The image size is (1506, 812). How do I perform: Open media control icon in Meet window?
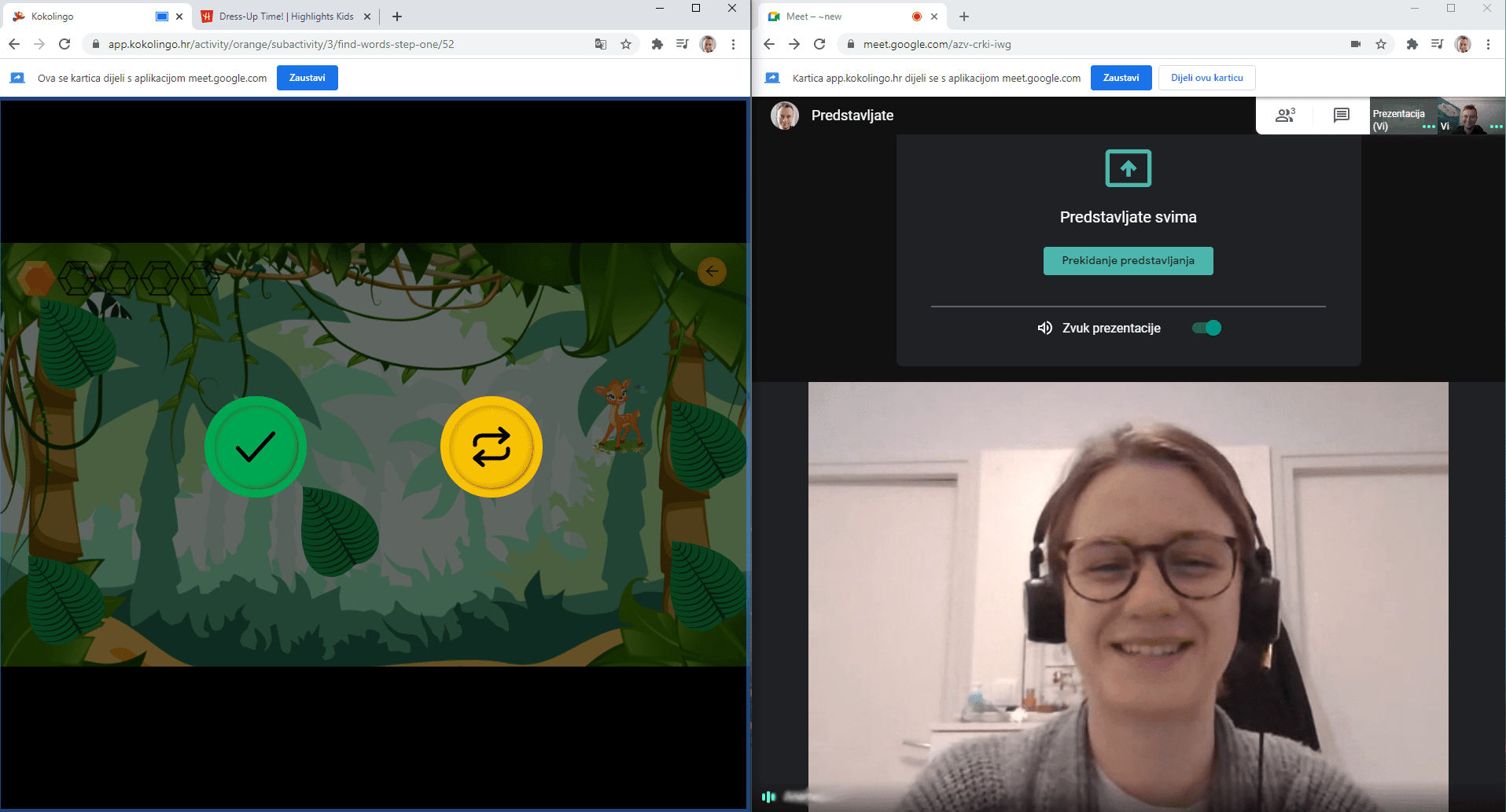[1438, 44]
